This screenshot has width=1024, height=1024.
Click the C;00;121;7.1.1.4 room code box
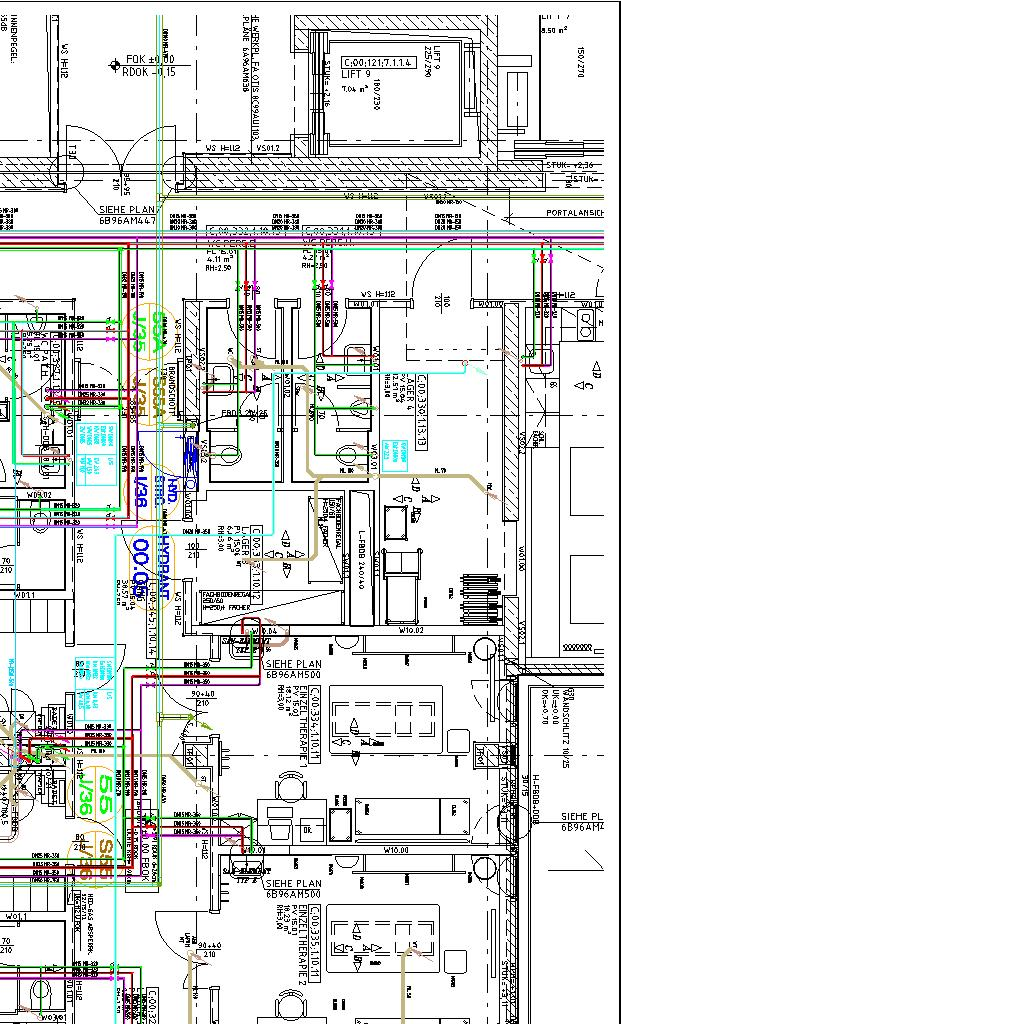tap(377, 62)
